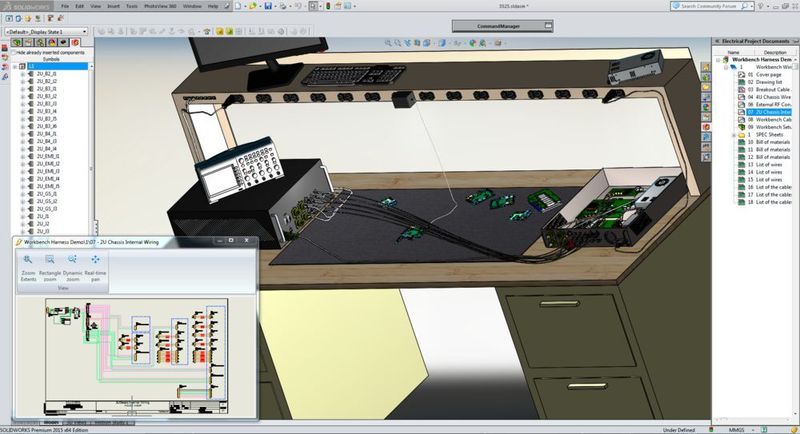Click the floating CommandManager bar
Screen dimensions: 800x434
pos(503,26)
